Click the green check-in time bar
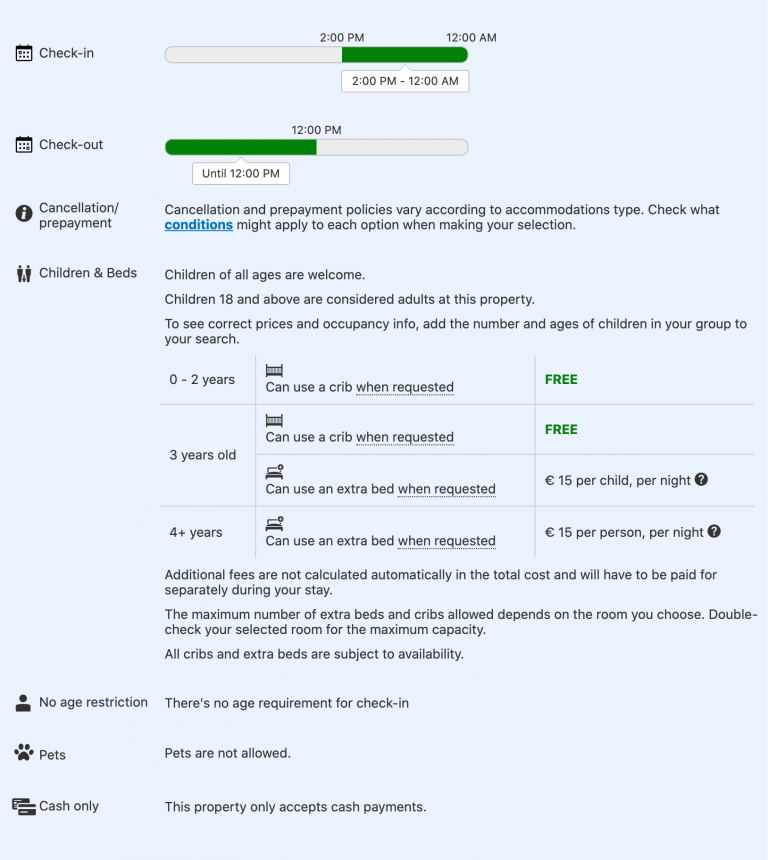Viewport: 768px width, 860px height. 404,55
